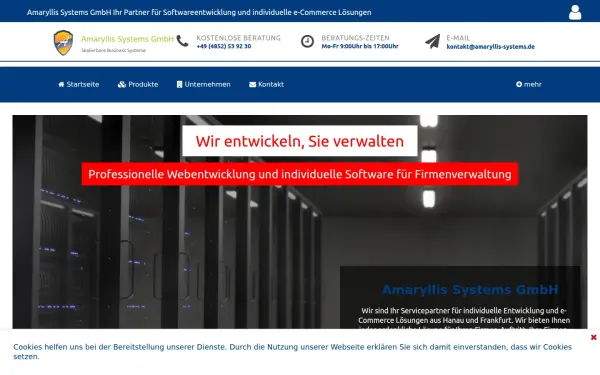The width and height of the screenshot is (600, 375).
Task: Click the Amaryllis Systems GmbH logo text
Action: coord(127,39)
